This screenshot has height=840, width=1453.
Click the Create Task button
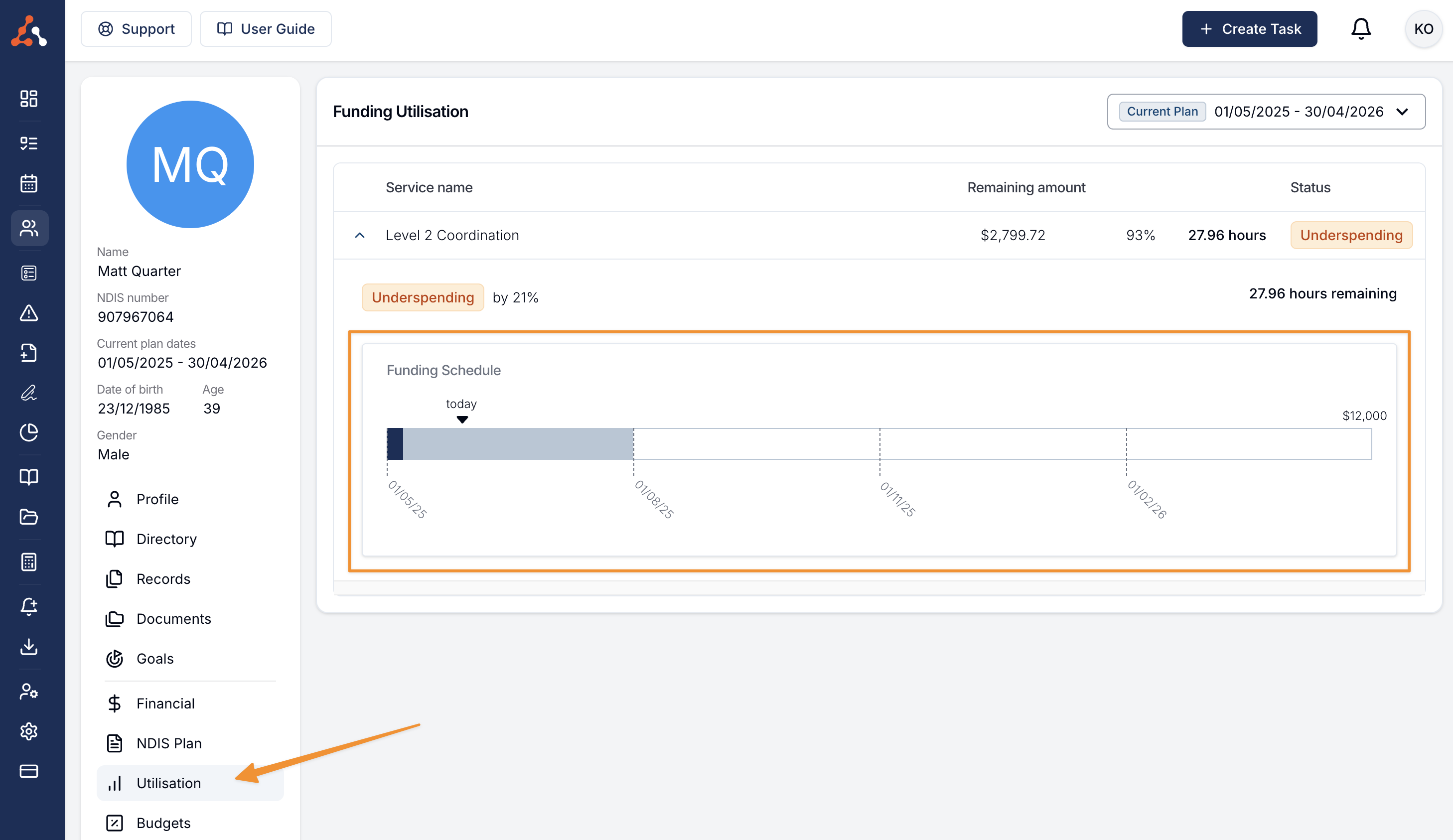(x=1249, y=29)
